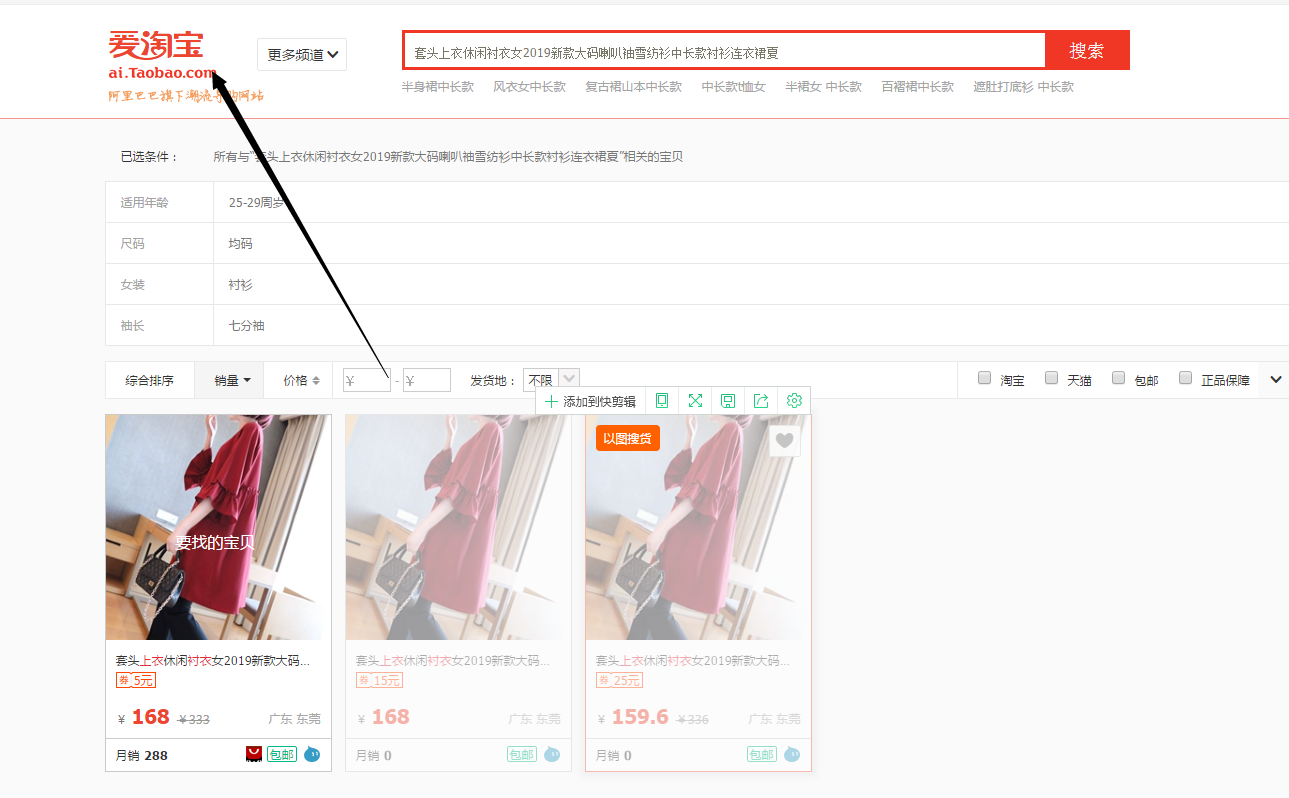The width and height of the screenshot is (1289, 798).
Task: Click the copy icon in the floating image toolbar
Action: (661, 401)
